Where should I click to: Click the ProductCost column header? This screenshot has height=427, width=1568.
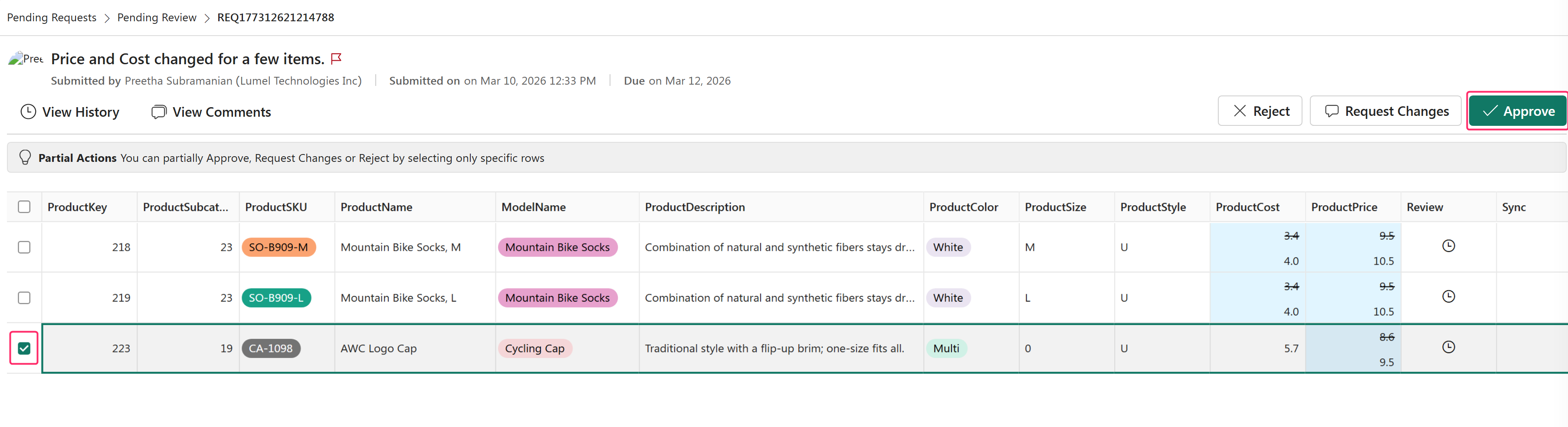tap(1247, 207)
